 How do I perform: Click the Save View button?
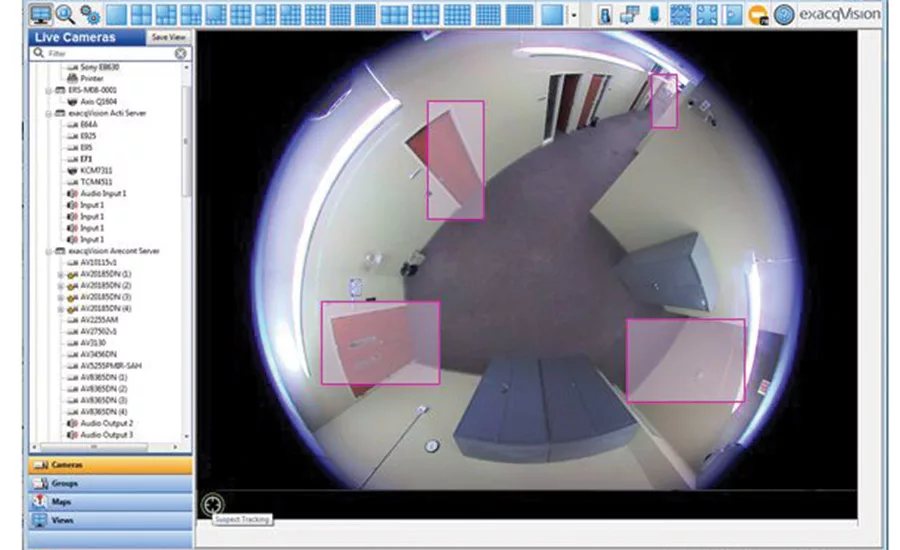click(x=168, y=37)
